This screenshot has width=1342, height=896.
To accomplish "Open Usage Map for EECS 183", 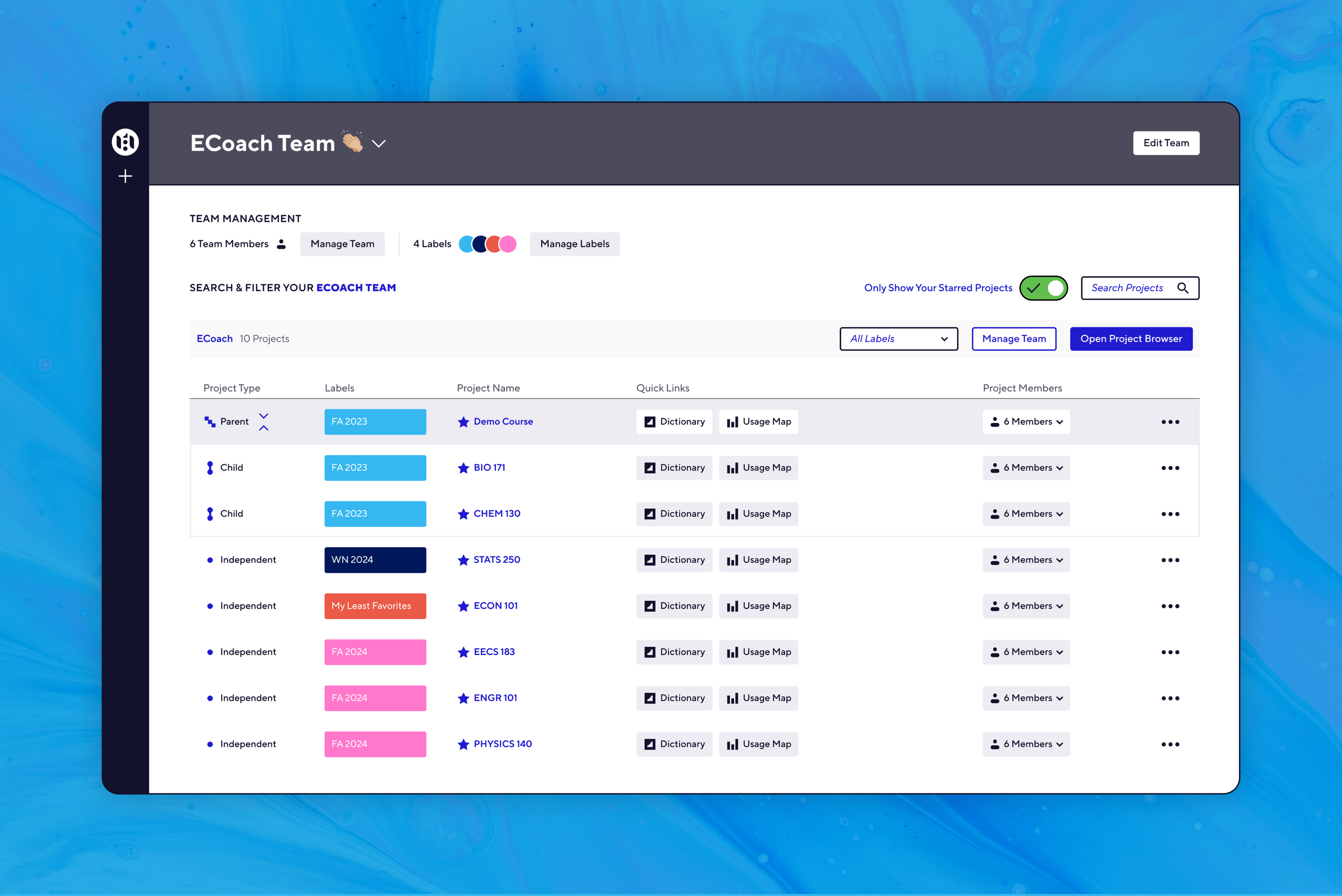I will (758, 652).
